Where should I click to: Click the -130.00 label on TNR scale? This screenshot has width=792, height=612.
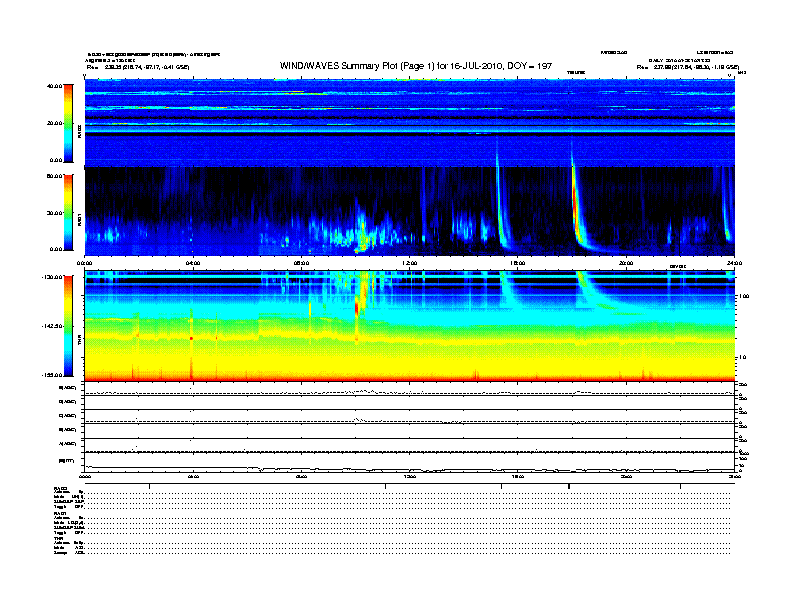tap(52, 277)
